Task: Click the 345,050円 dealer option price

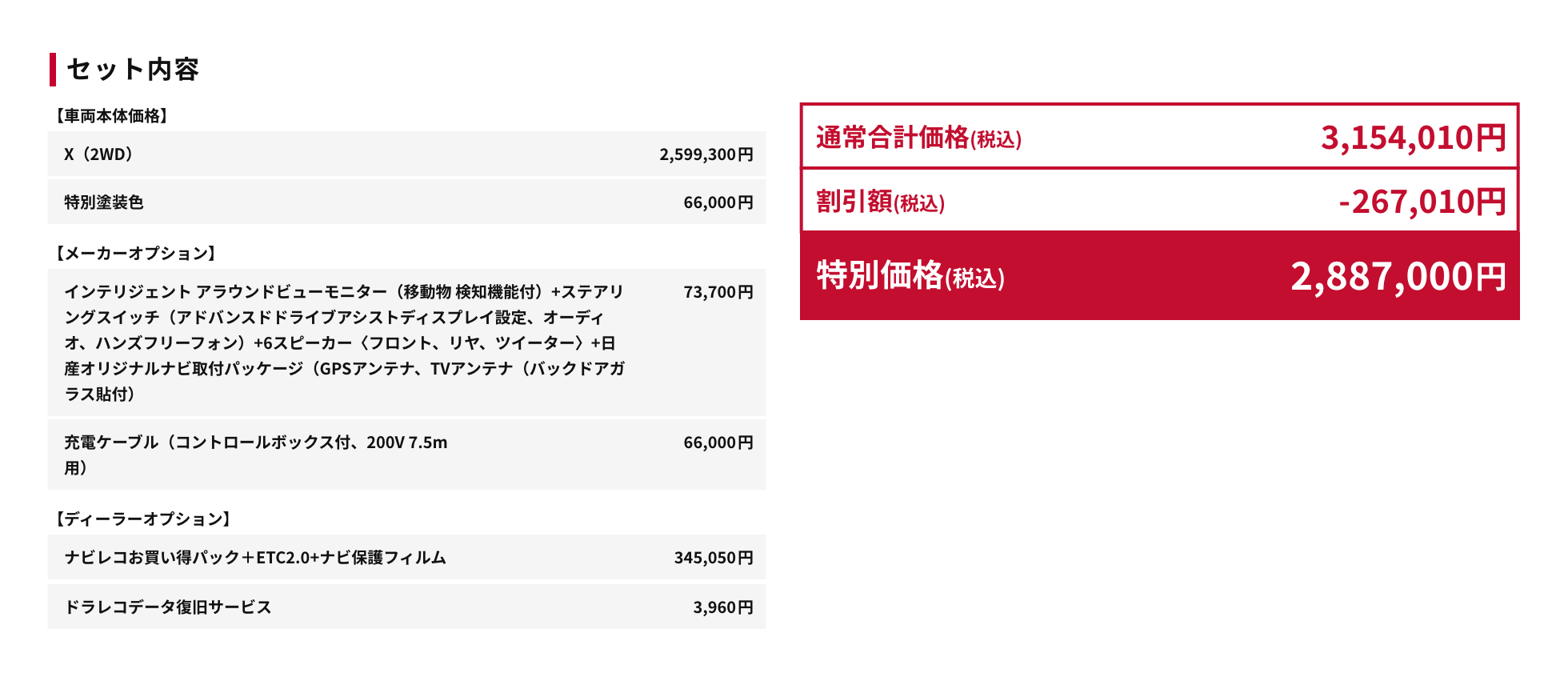Action: click(x=714, y=558)
